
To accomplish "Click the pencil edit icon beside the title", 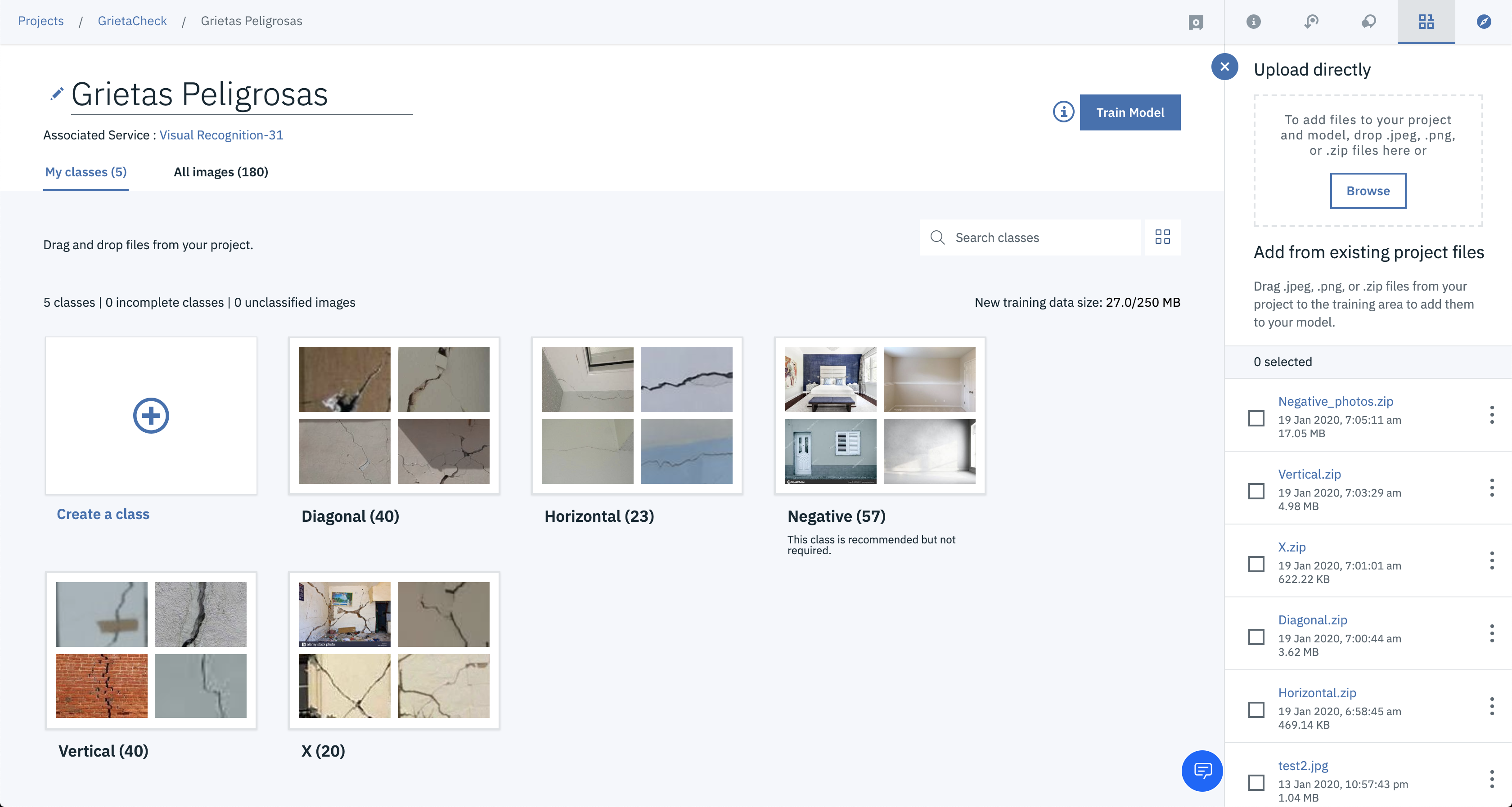I will coord(56,94).
